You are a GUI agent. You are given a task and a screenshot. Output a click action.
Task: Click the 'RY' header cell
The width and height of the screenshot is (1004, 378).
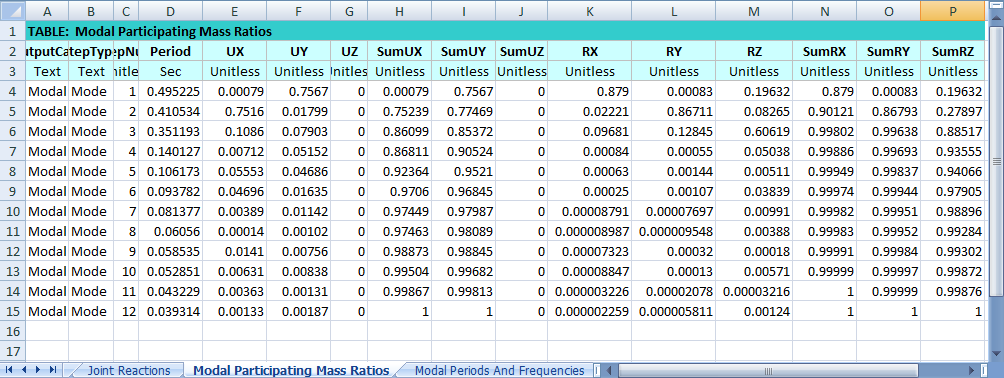point(673,51)
